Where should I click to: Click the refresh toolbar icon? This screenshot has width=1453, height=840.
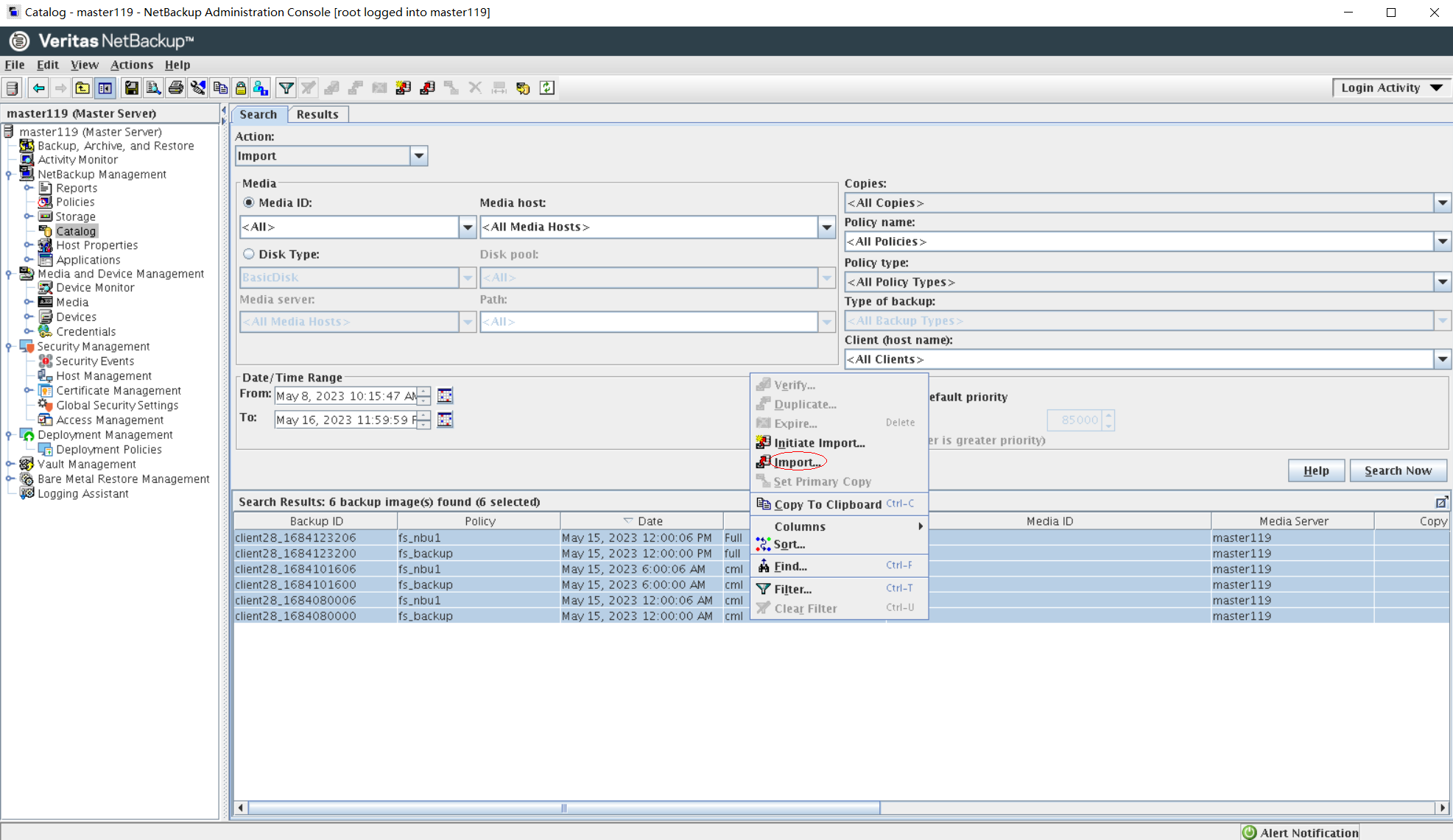click(546, 88)
